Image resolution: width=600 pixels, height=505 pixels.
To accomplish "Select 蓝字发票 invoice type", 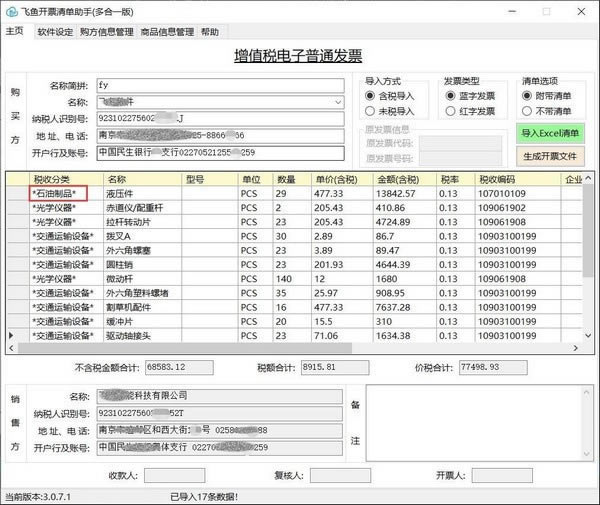I will 449,96.
